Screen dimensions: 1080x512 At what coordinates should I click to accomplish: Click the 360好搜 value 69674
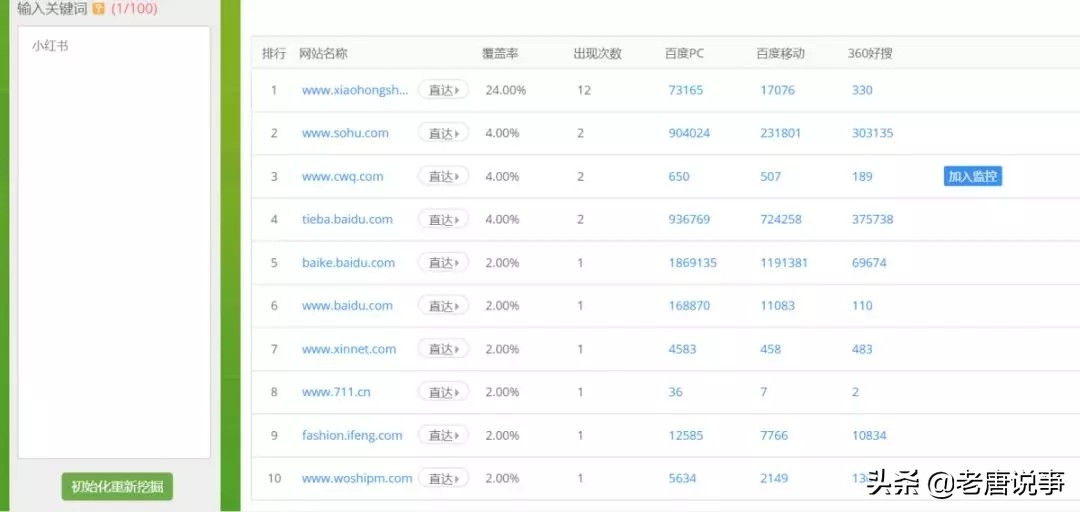click(869, 263)
